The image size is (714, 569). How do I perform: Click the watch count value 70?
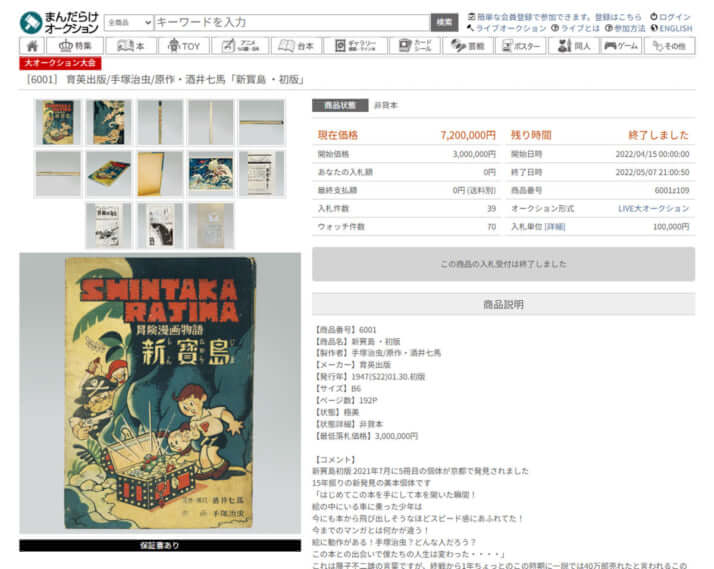491,227
